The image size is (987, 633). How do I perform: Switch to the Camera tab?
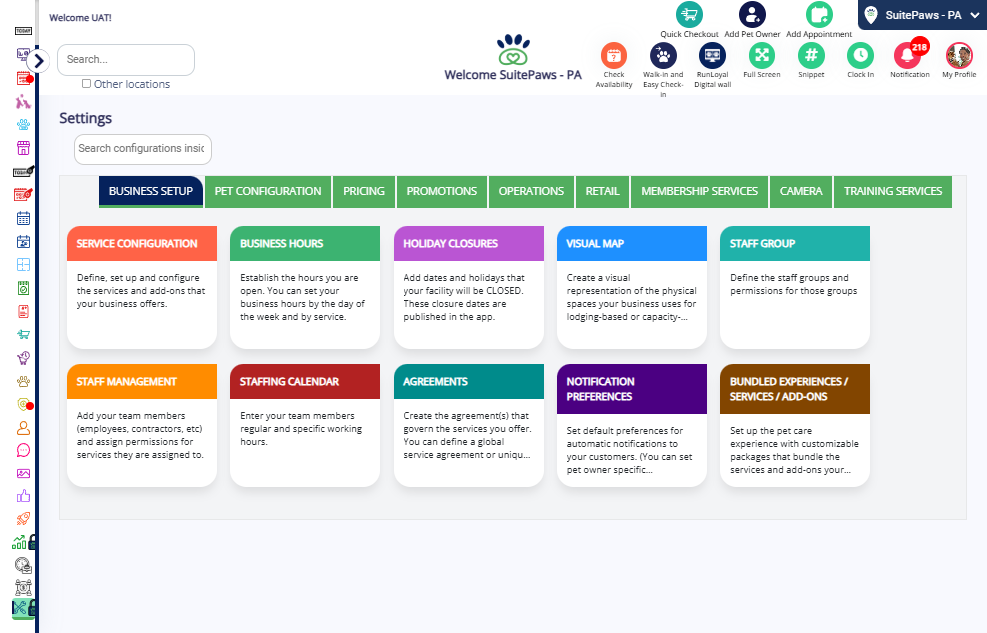click(801, 191)
